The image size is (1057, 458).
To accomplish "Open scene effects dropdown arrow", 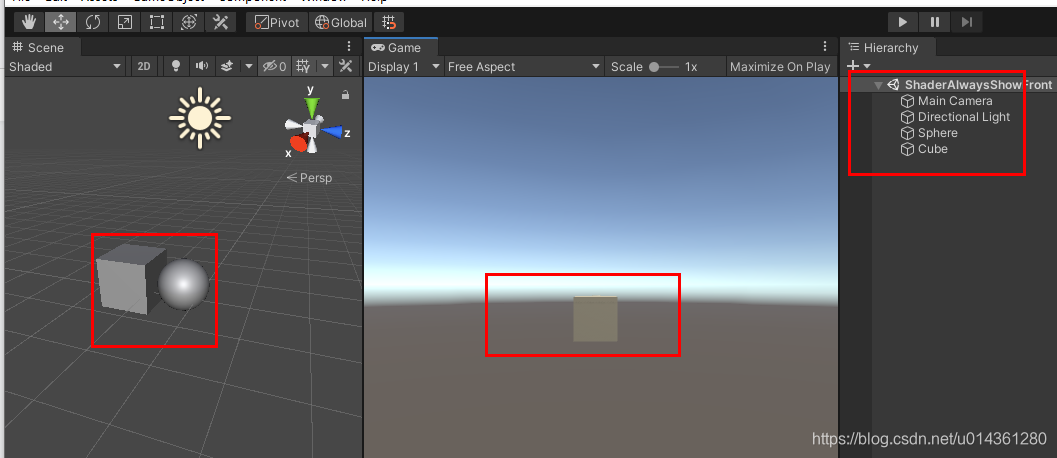I will click(x=249, y=66).
